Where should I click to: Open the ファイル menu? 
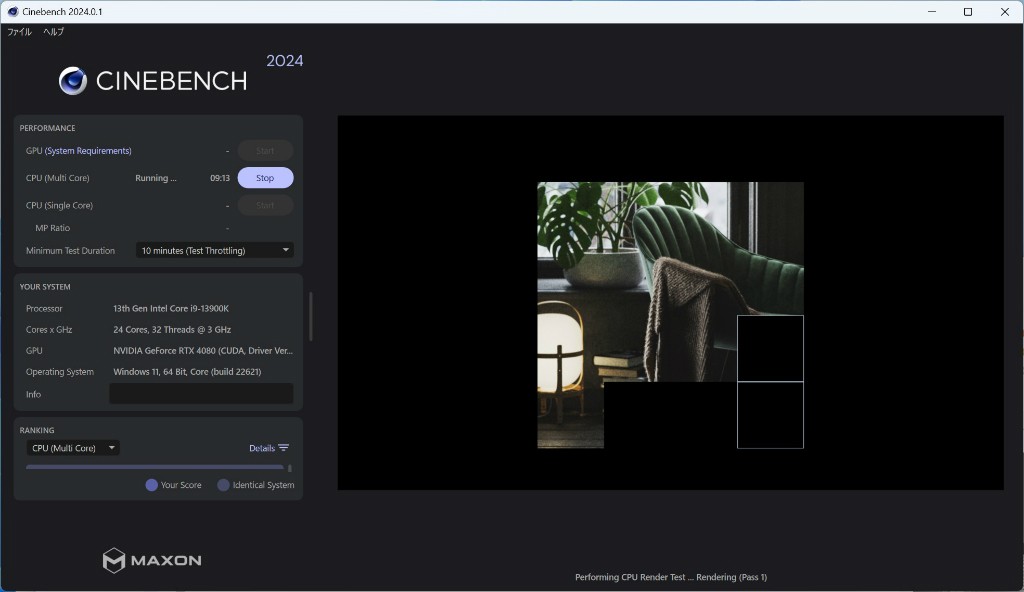point(19,32)
